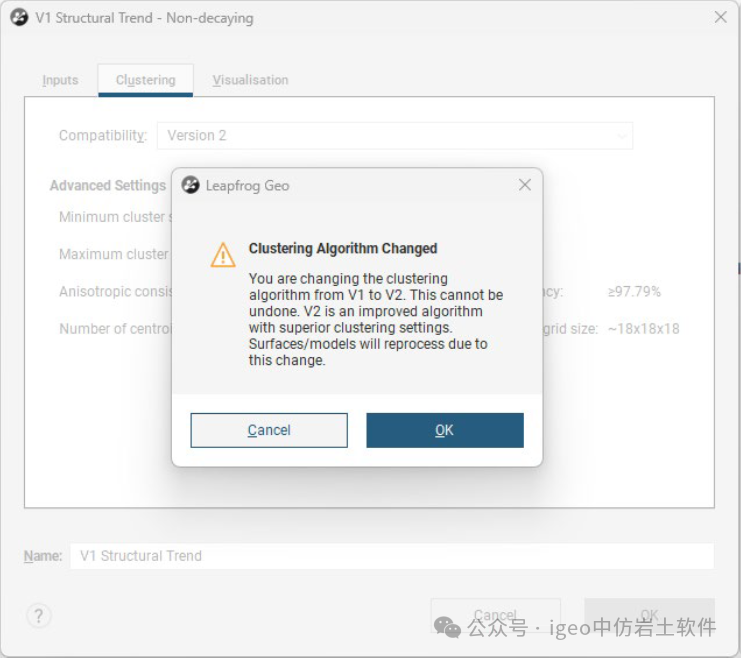Click the chevron arrow of Compatibility combo box
The image size is (741, 658).
(622, 136)
